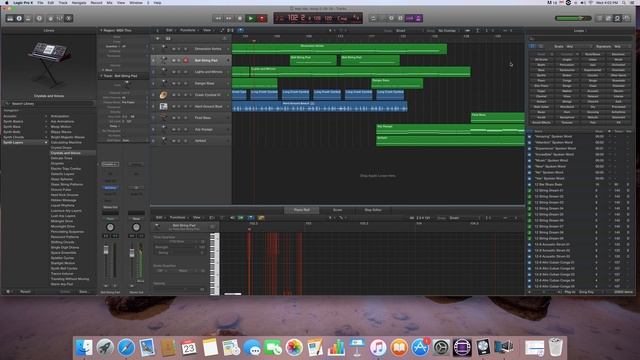
Task: Open Track menu in menu bar
Action: (63, 2)
